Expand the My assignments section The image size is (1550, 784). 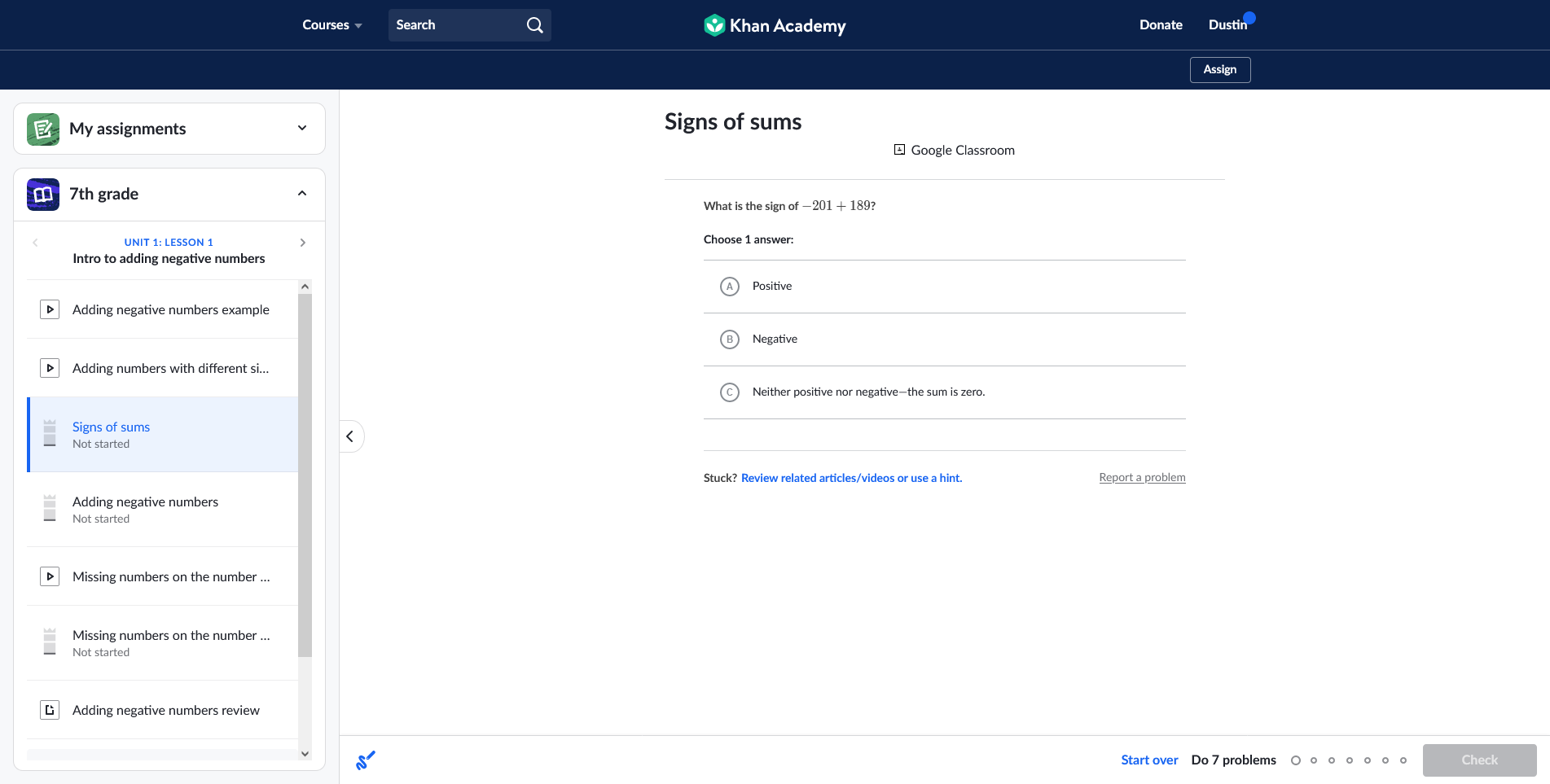coord(302,129)
